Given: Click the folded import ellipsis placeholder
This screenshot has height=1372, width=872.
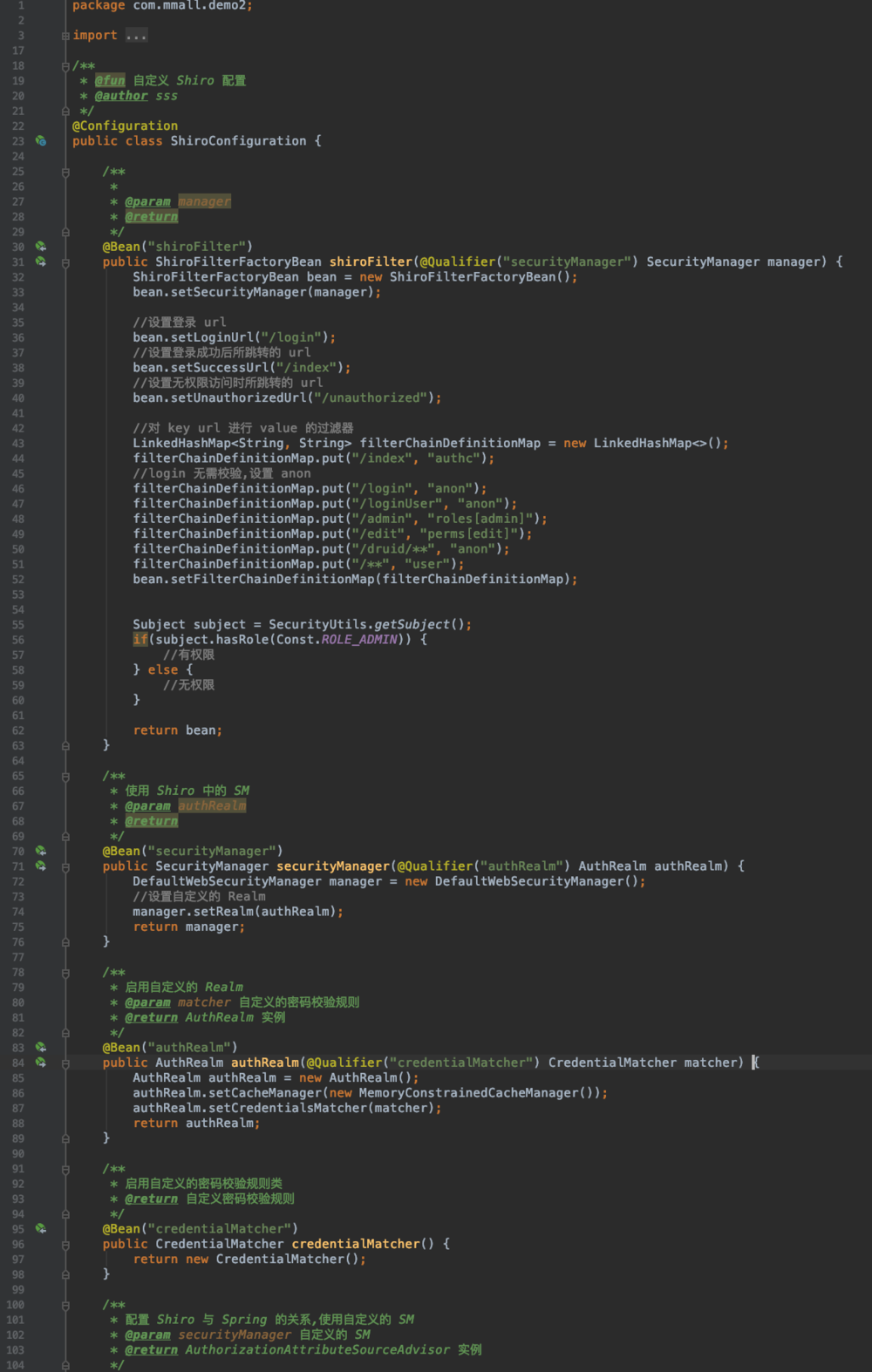Looking at the screenshot, I should pyautogui.click(x=136, y=36).
